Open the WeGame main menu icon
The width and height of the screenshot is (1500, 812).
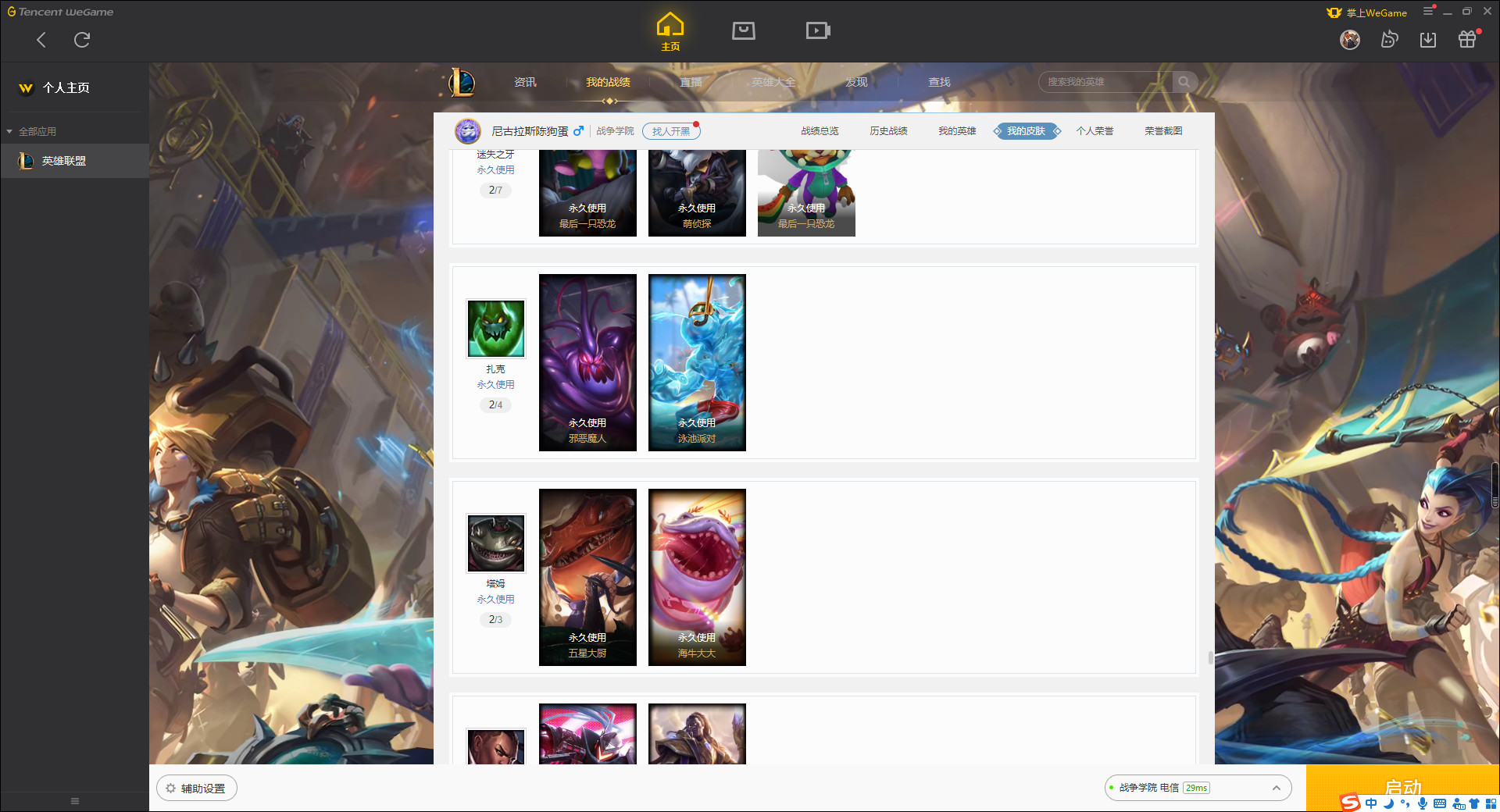click(1428, 11)
